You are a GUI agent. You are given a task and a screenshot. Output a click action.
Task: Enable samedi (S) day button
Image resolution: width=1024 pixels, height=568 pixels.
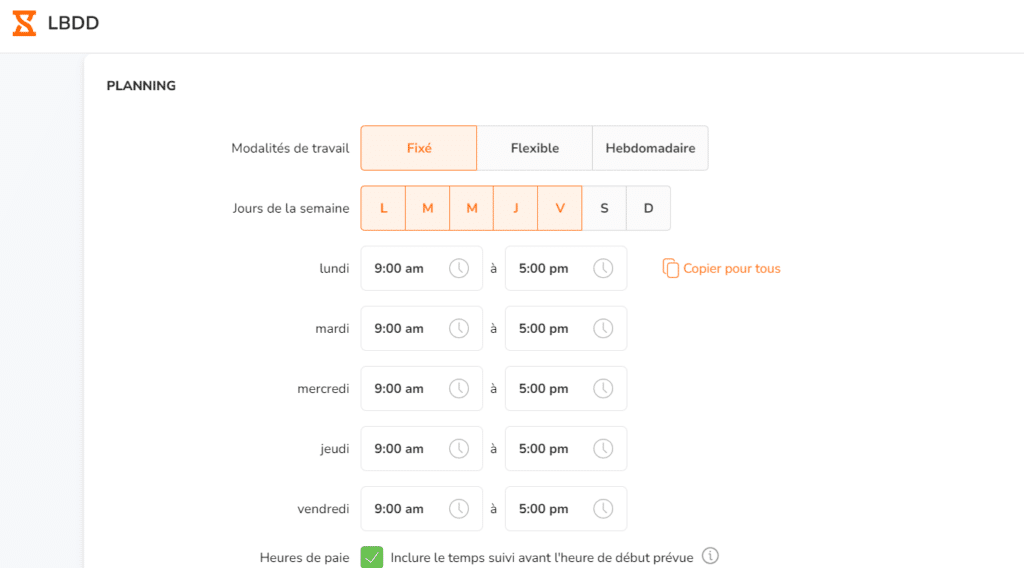604,208
